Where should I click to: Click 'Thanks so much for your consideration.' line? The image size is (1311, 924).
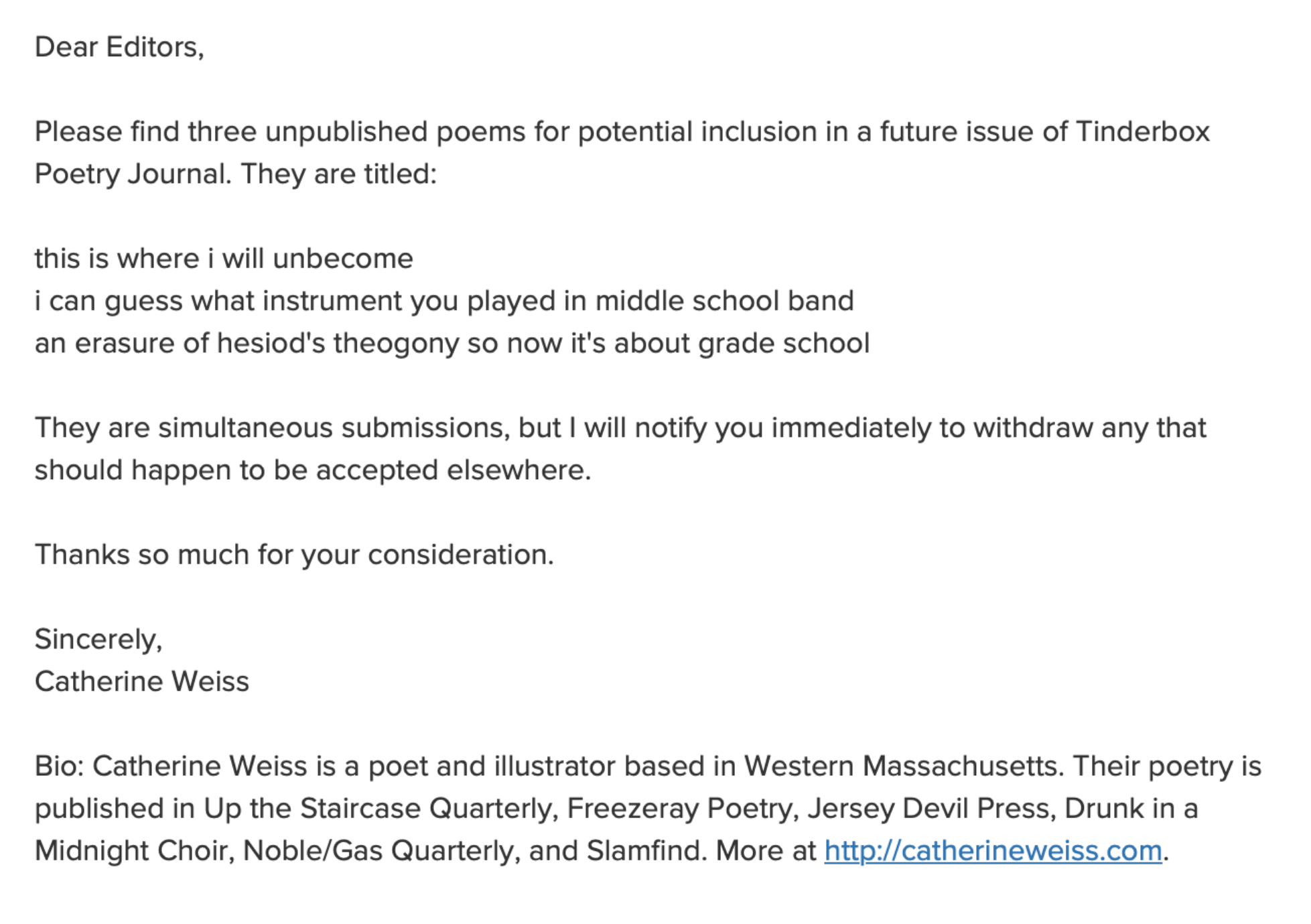click(294, 555)
